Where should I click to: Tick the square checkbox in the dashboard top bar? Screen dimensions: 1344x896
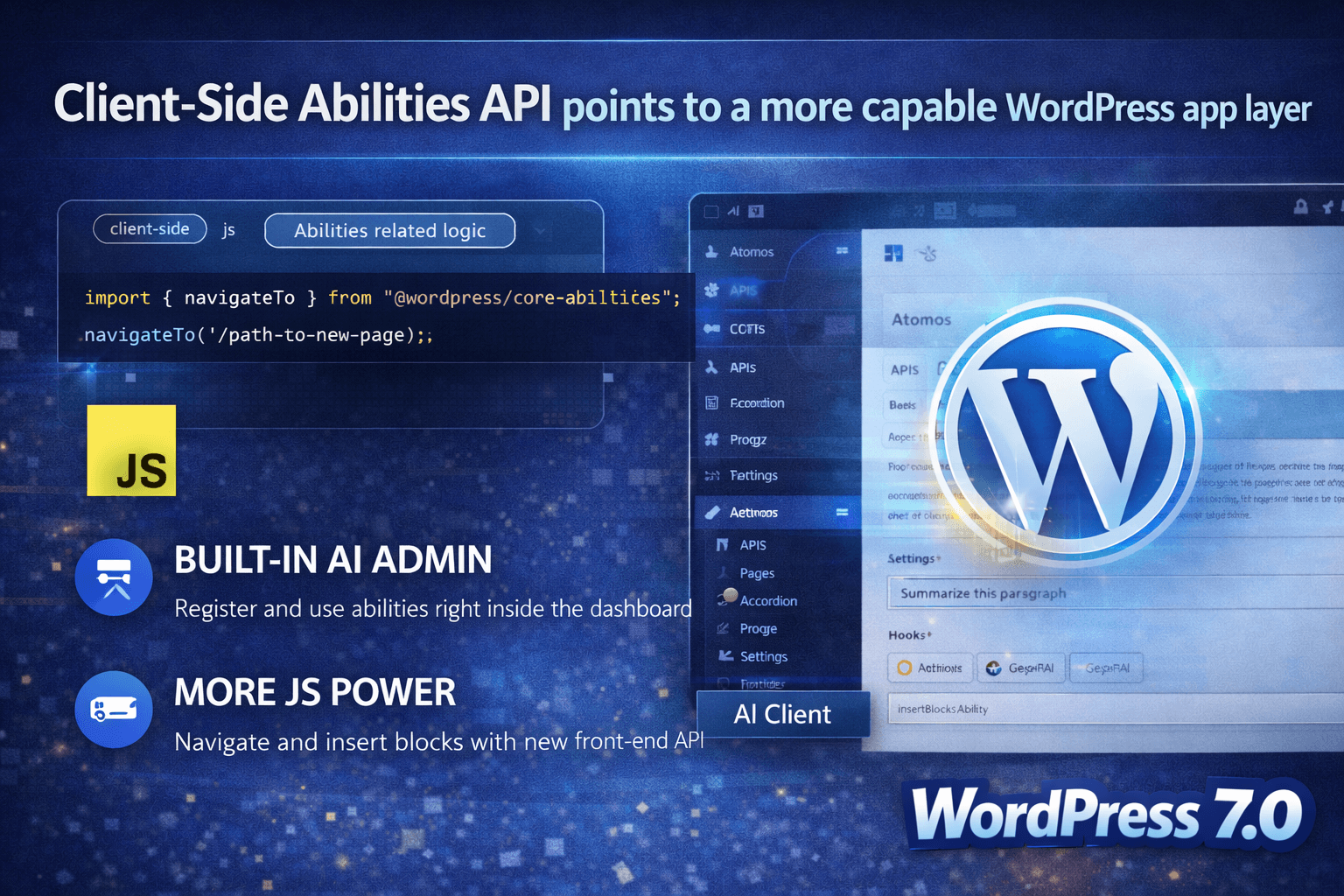coord(711,212)
